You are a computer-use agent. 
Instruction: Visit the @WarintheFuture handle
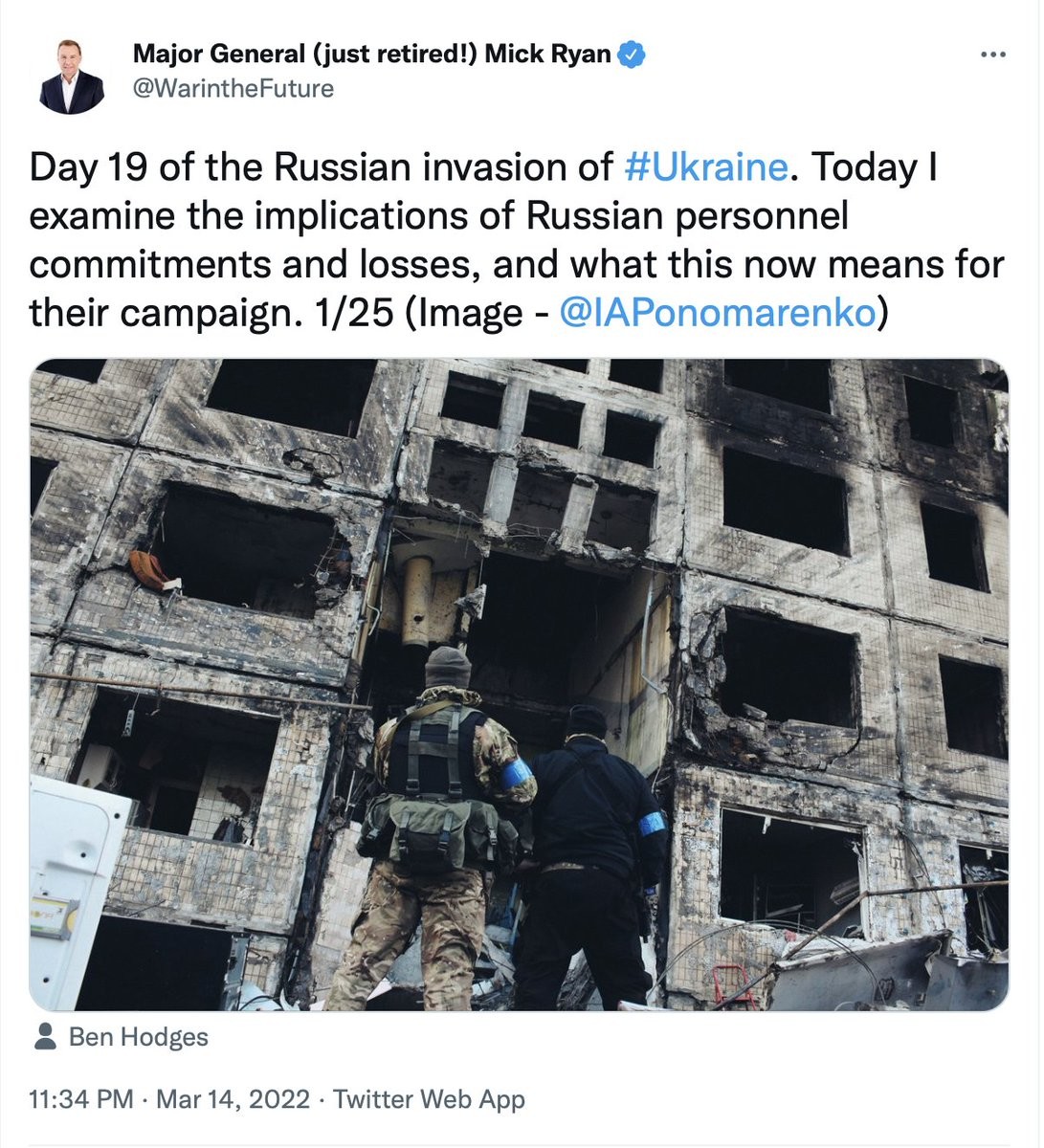(x=233, y=89)
